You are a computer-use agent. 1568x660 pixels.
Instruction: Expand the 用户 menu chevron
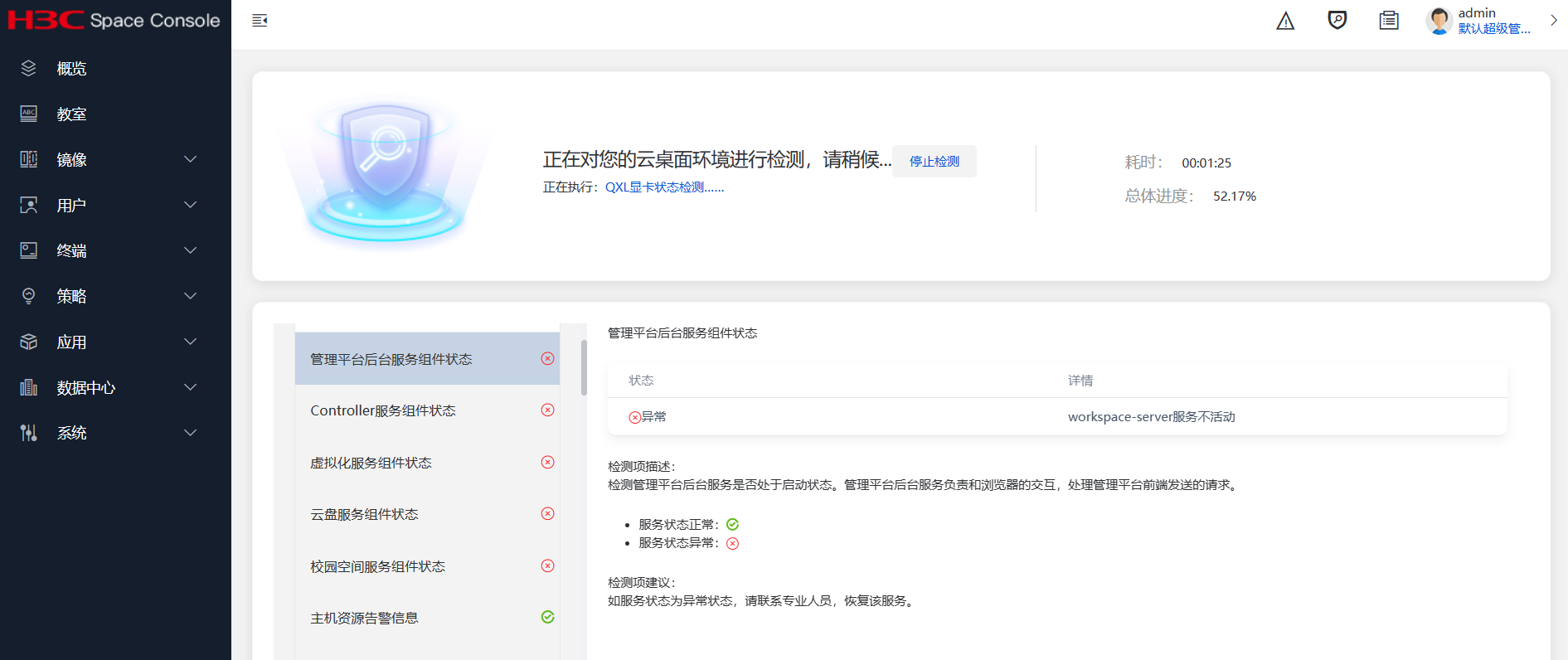[190, 205]
